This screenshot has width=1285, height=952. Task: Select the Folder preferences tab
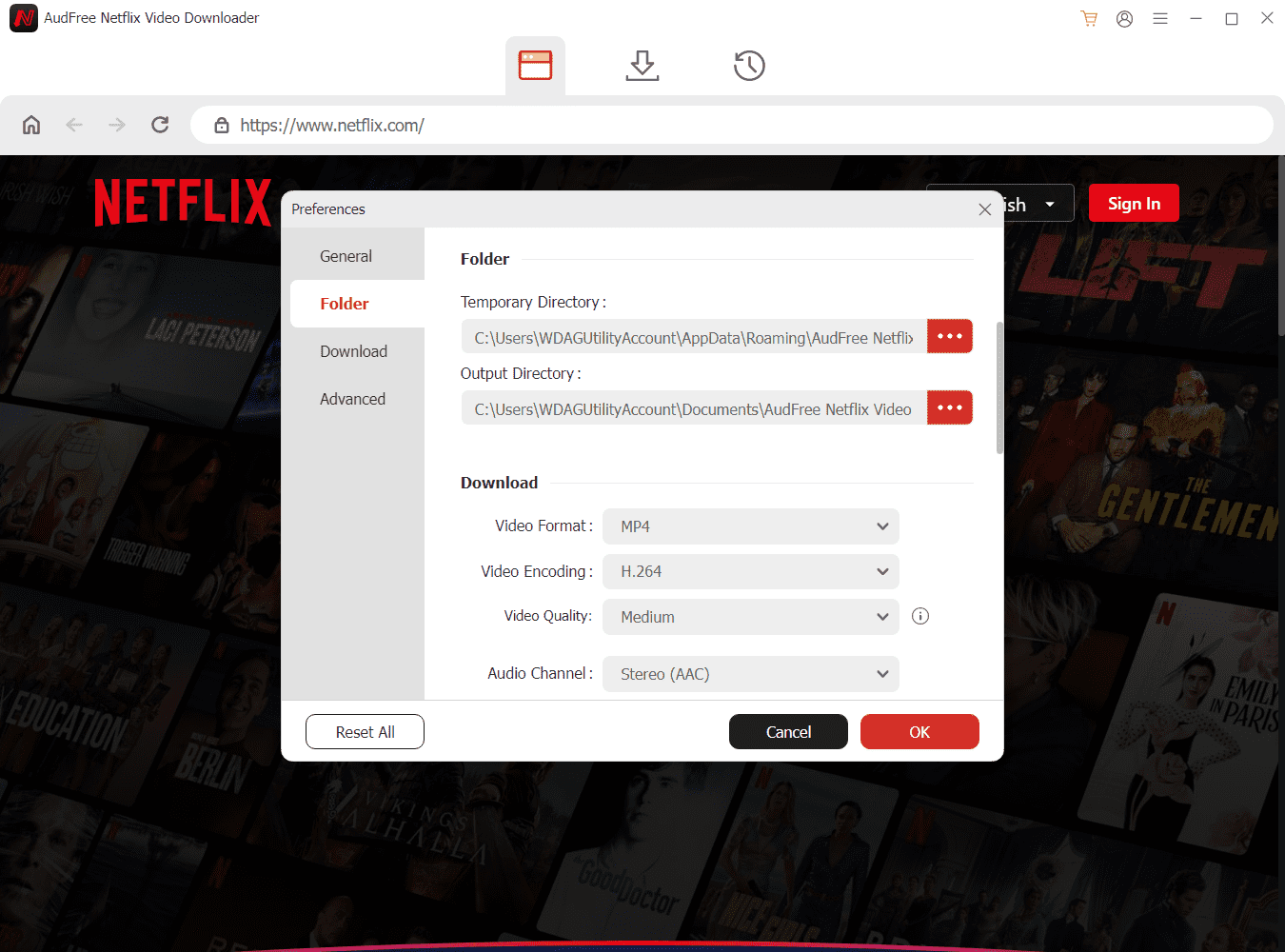pyautogui.click(x=357, y=304)
